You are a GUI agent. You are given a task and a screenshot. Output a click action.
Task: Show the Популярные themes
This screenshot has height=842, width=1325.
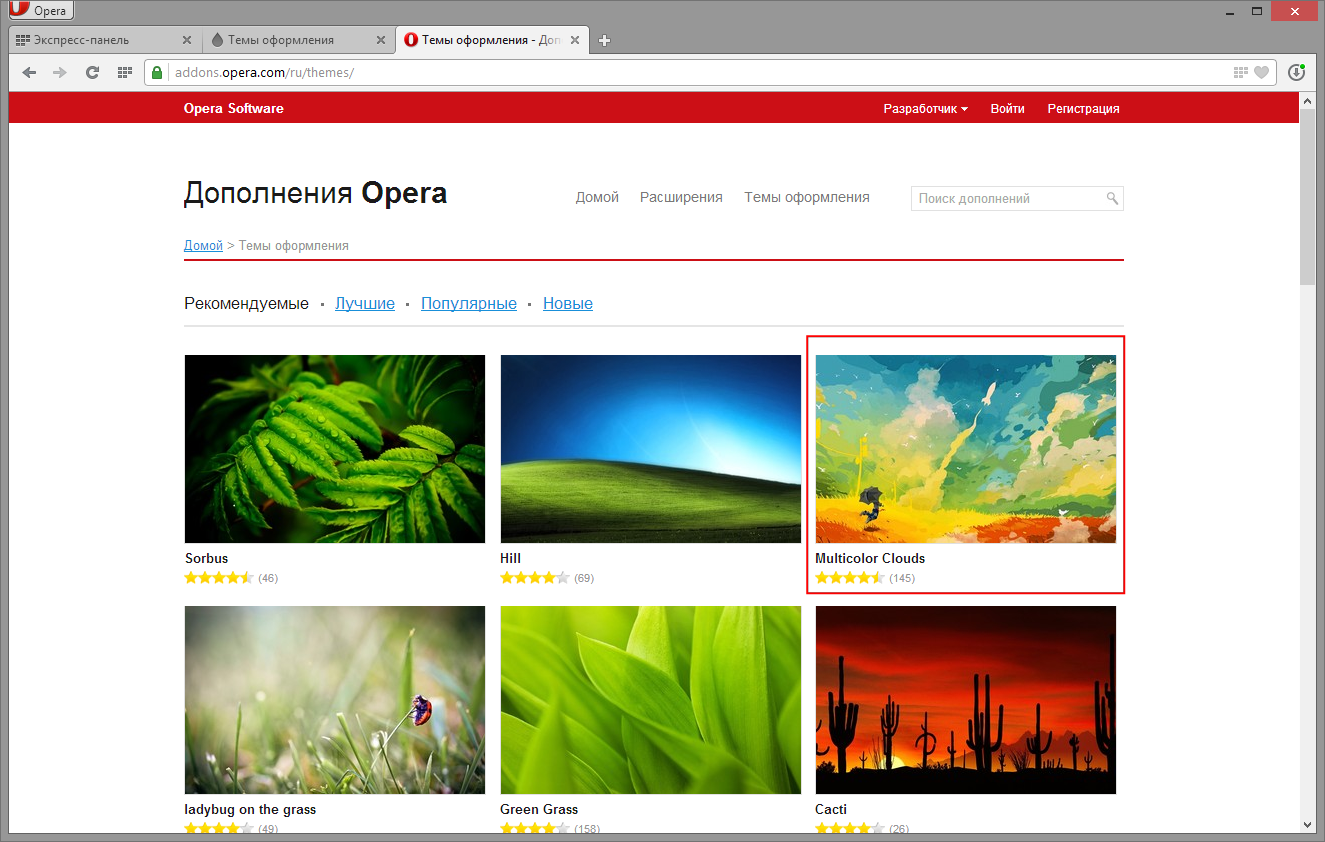coord(469,303)
